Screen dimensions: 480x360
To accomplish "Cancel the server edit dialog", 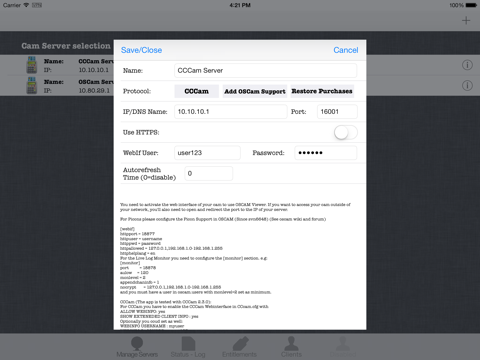I will (346, 50).
